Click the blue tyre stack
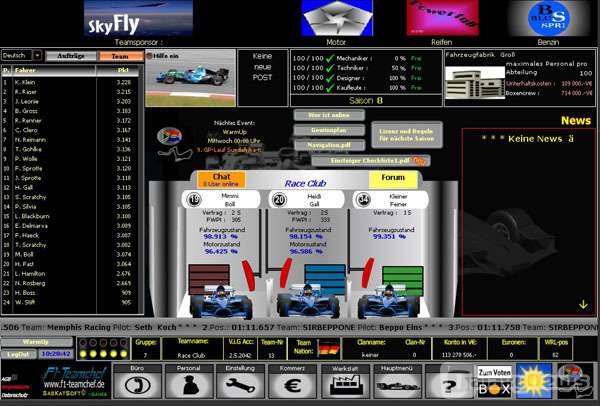Image resolution: width=600 pixels, height=406 pixels. (325, 278)
